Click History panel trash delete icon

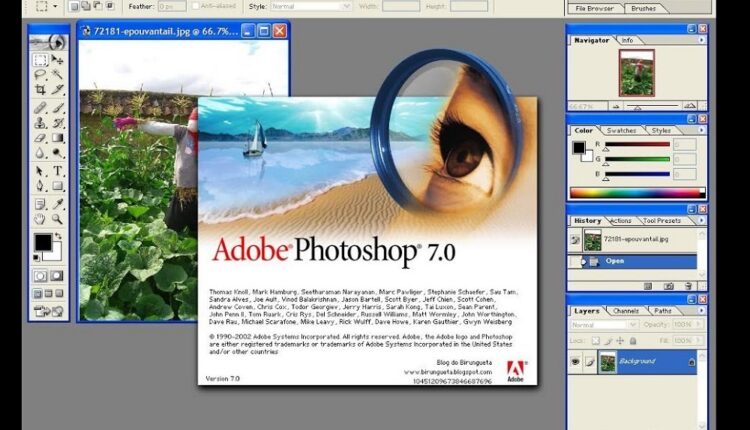(688, 286)
